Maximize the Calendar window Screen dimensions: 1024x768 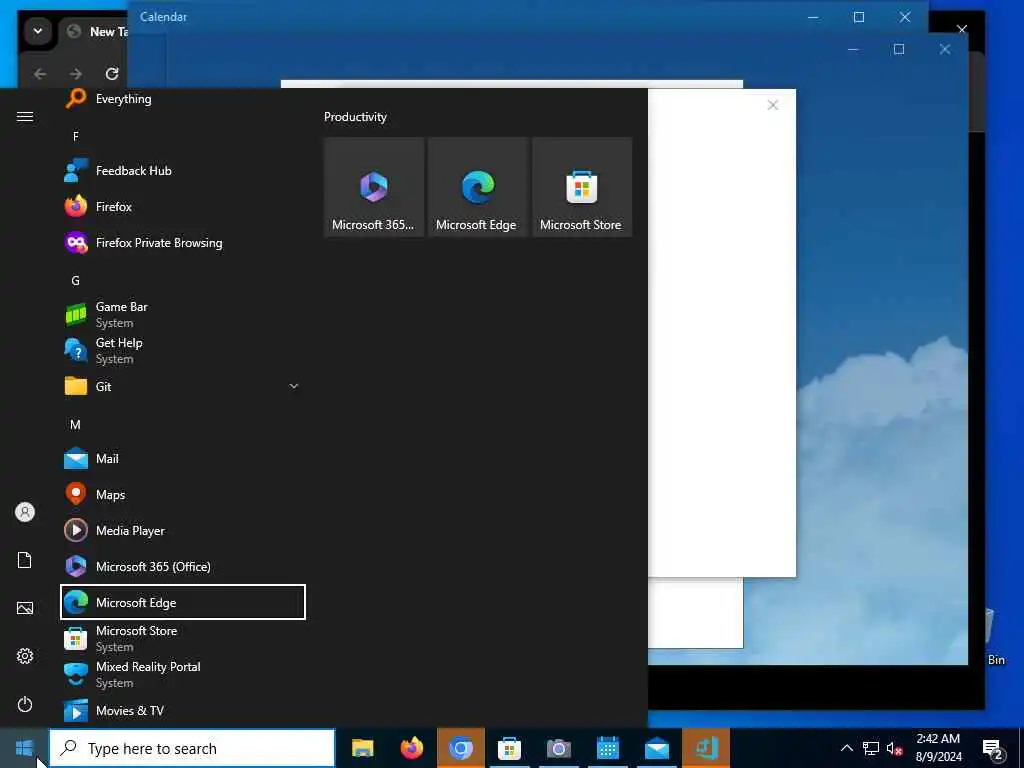coord(859,17)
